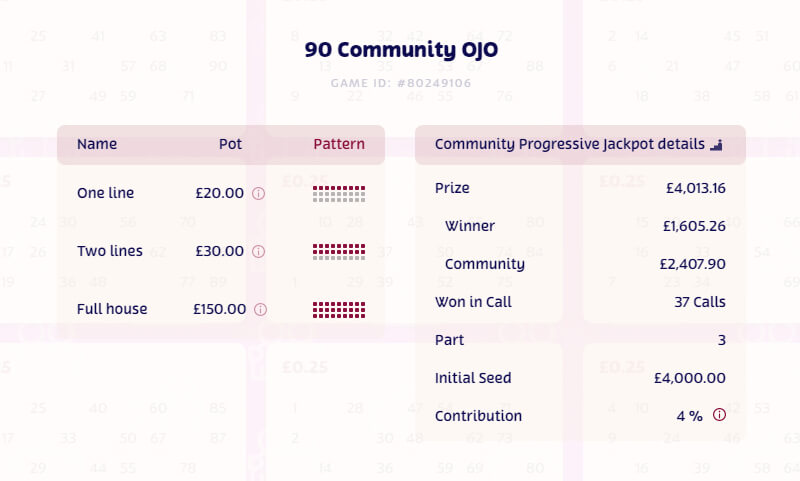Select the Full house pattern grid icon

point(339,310)
